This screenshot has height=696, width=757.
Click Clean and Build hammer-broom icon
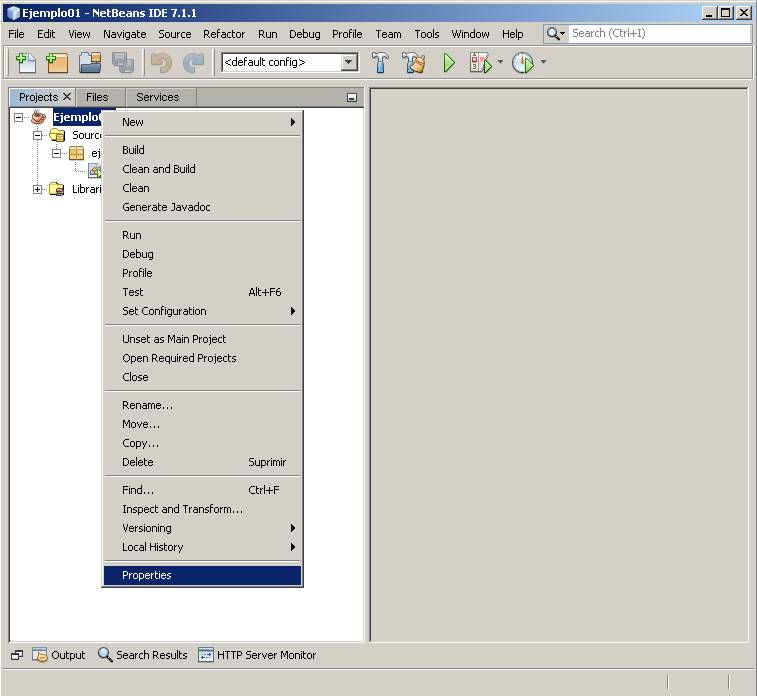click(x=414, y=63)
